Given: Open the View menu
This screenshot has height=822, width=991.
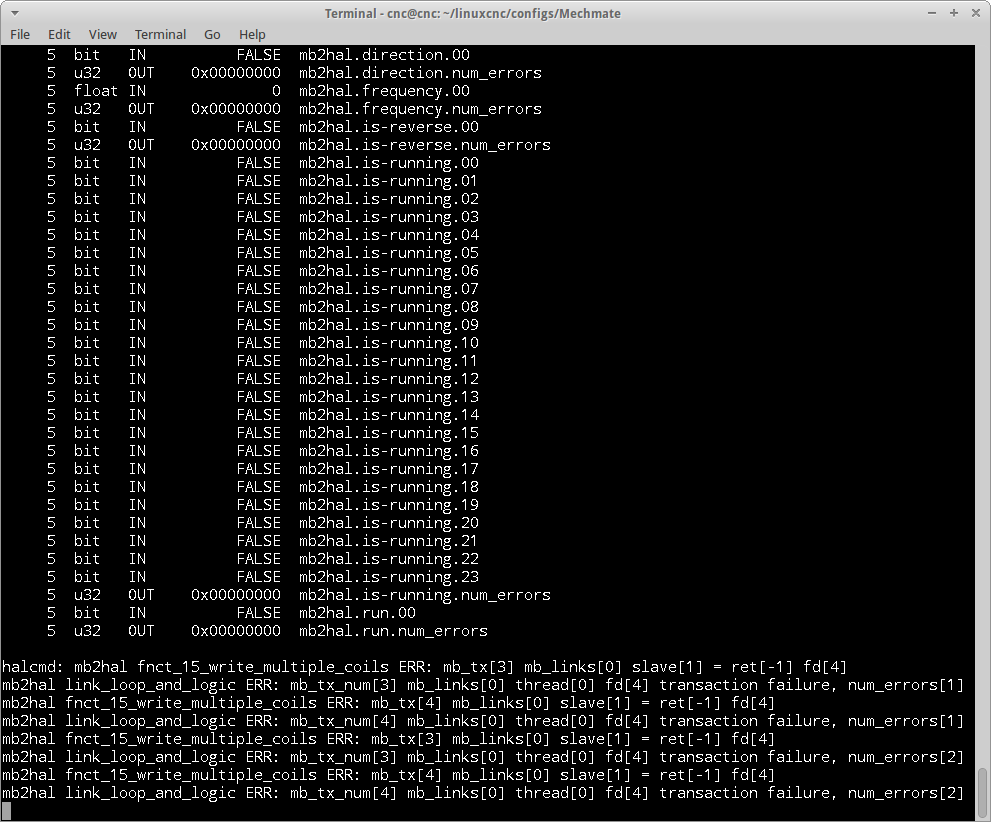Looking at the screenshot, I should point(102,34).
